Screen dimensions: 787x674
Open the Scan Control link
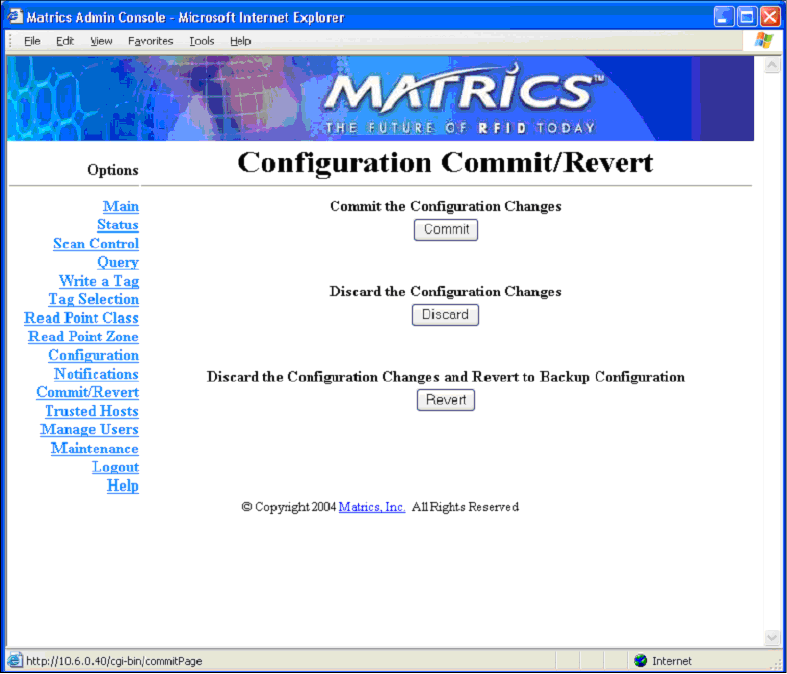96,243
